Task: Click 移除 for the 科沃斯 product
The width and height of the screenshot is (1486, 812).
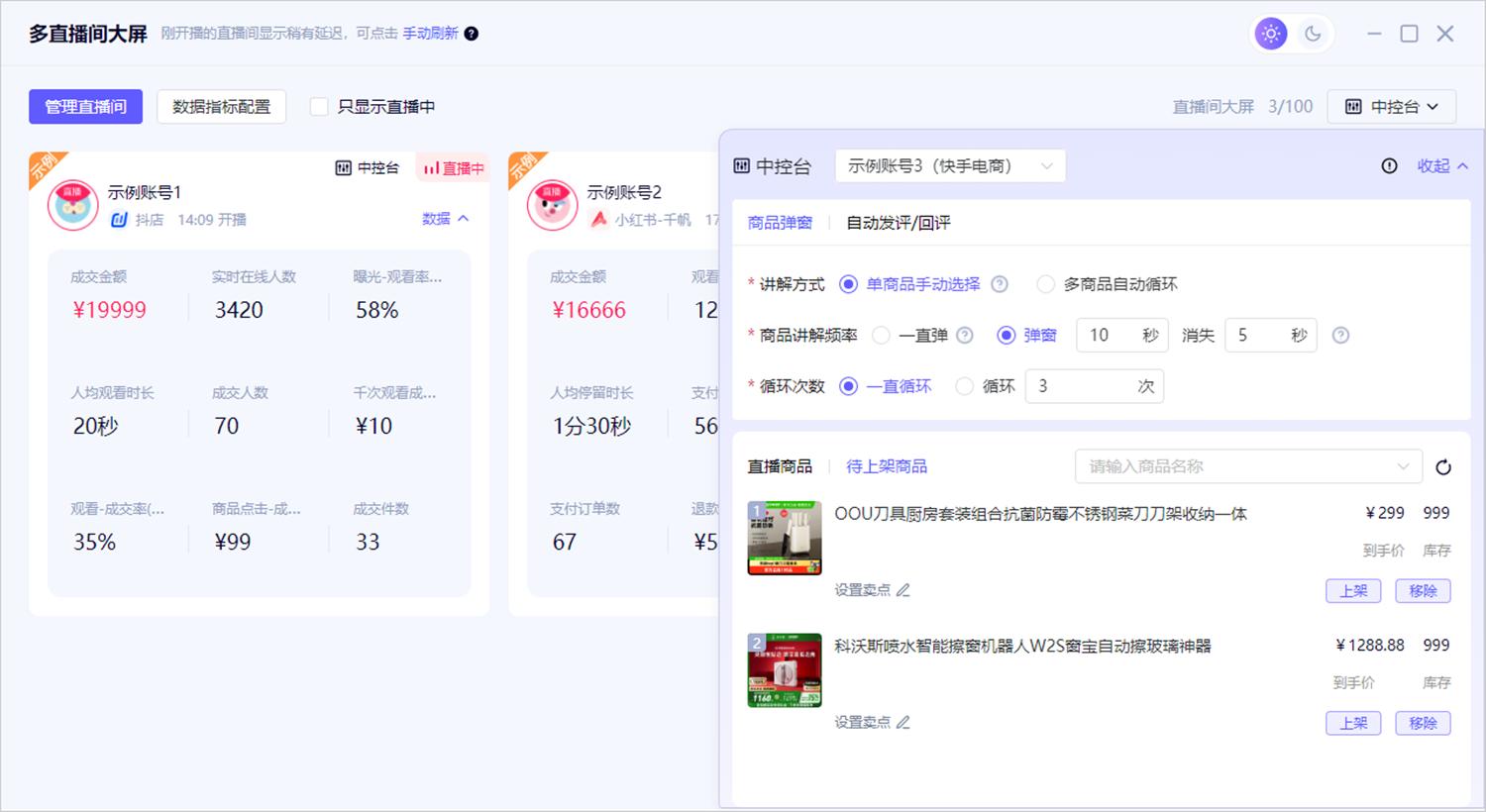Action: point(1423,723)
